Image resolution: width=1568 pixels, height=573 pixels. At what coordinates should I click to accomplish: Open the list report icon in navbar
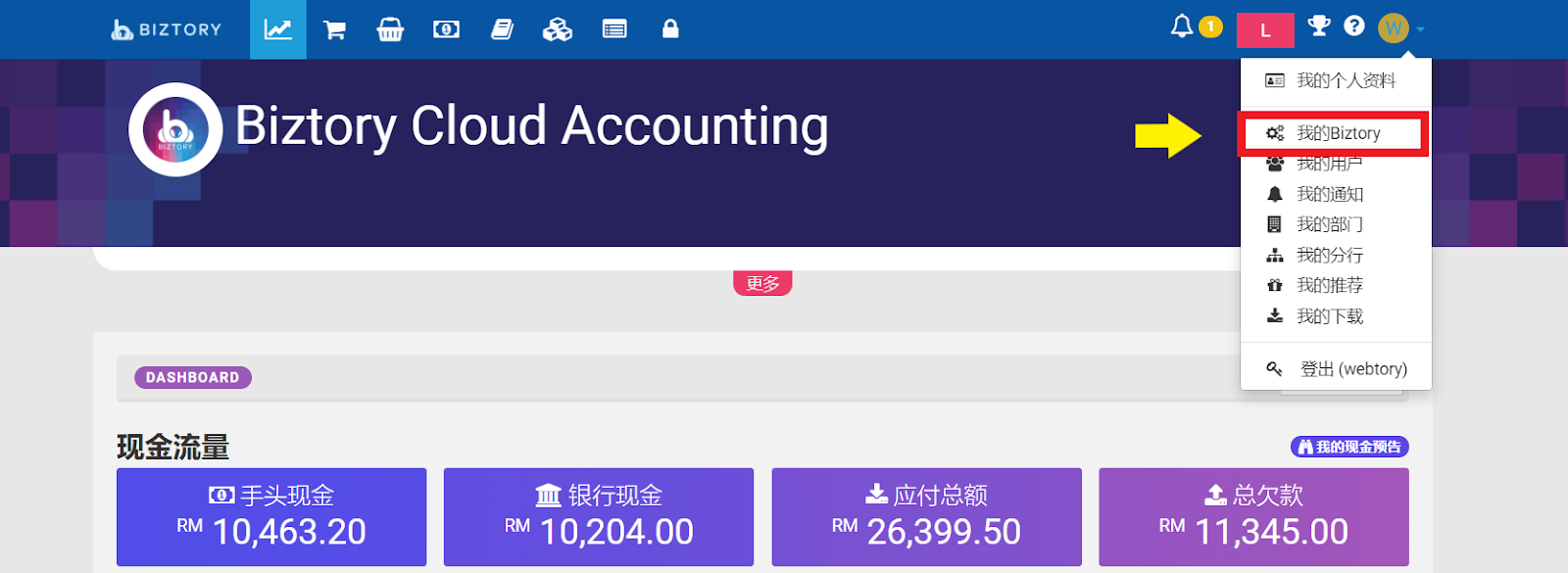(614, 29)
